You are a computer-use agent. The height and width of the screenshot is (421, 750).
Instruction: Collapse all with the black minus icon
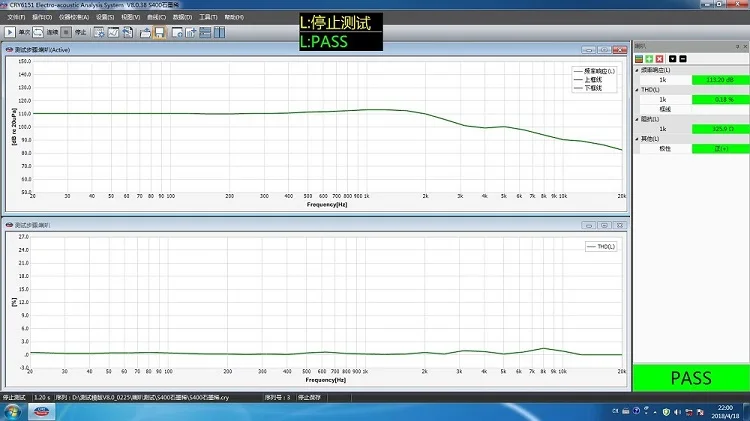point(683,58)
